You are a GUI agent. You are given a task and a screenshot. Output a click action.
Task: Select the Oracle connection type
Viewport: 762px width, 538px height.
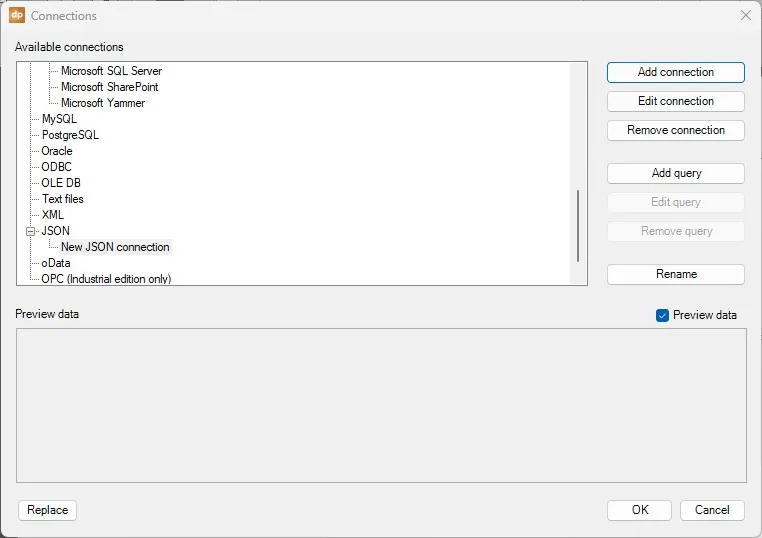(56, 151)
